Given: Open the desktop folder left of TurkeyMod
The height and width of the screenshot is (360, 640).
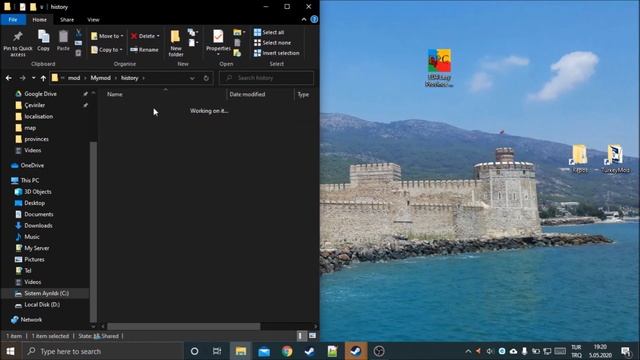Looking at the screenshot, I should pyautogui.click(x=579, y=159).
